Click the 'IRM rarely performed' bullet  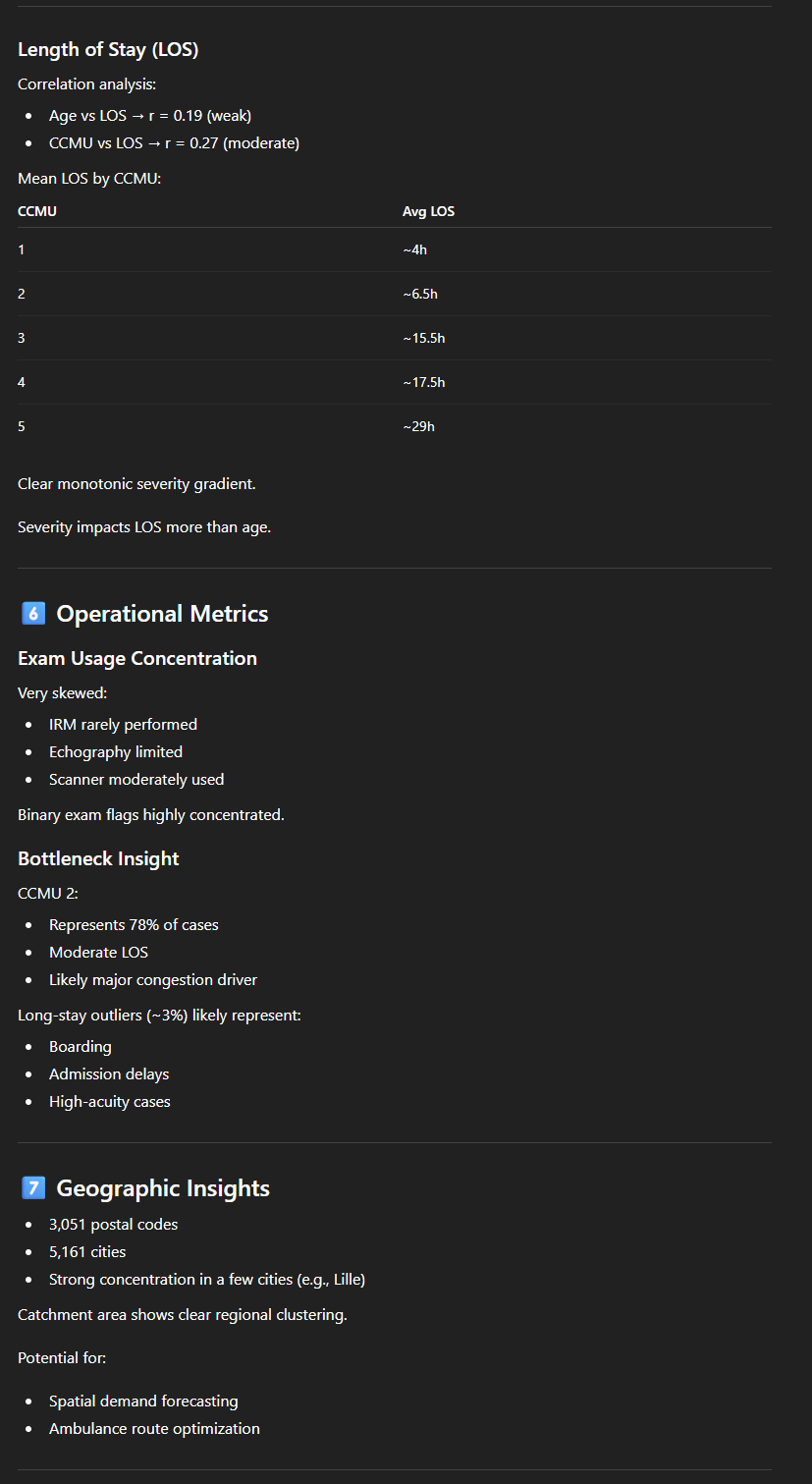click(x=123, y=724)
